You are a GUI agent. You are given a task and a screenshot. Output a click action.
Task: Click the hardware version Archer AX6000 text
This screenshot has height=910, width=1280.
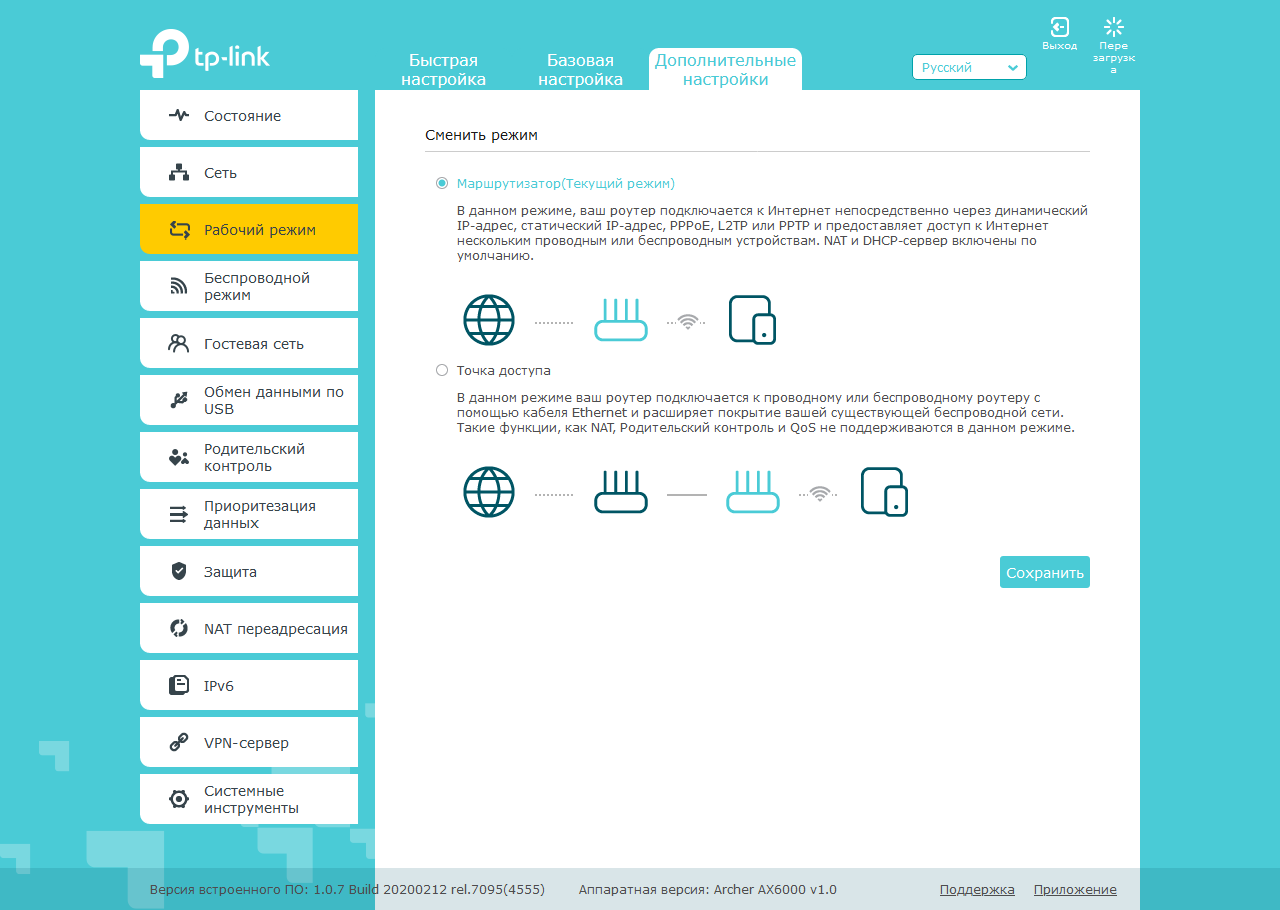[x=708, y=889]
